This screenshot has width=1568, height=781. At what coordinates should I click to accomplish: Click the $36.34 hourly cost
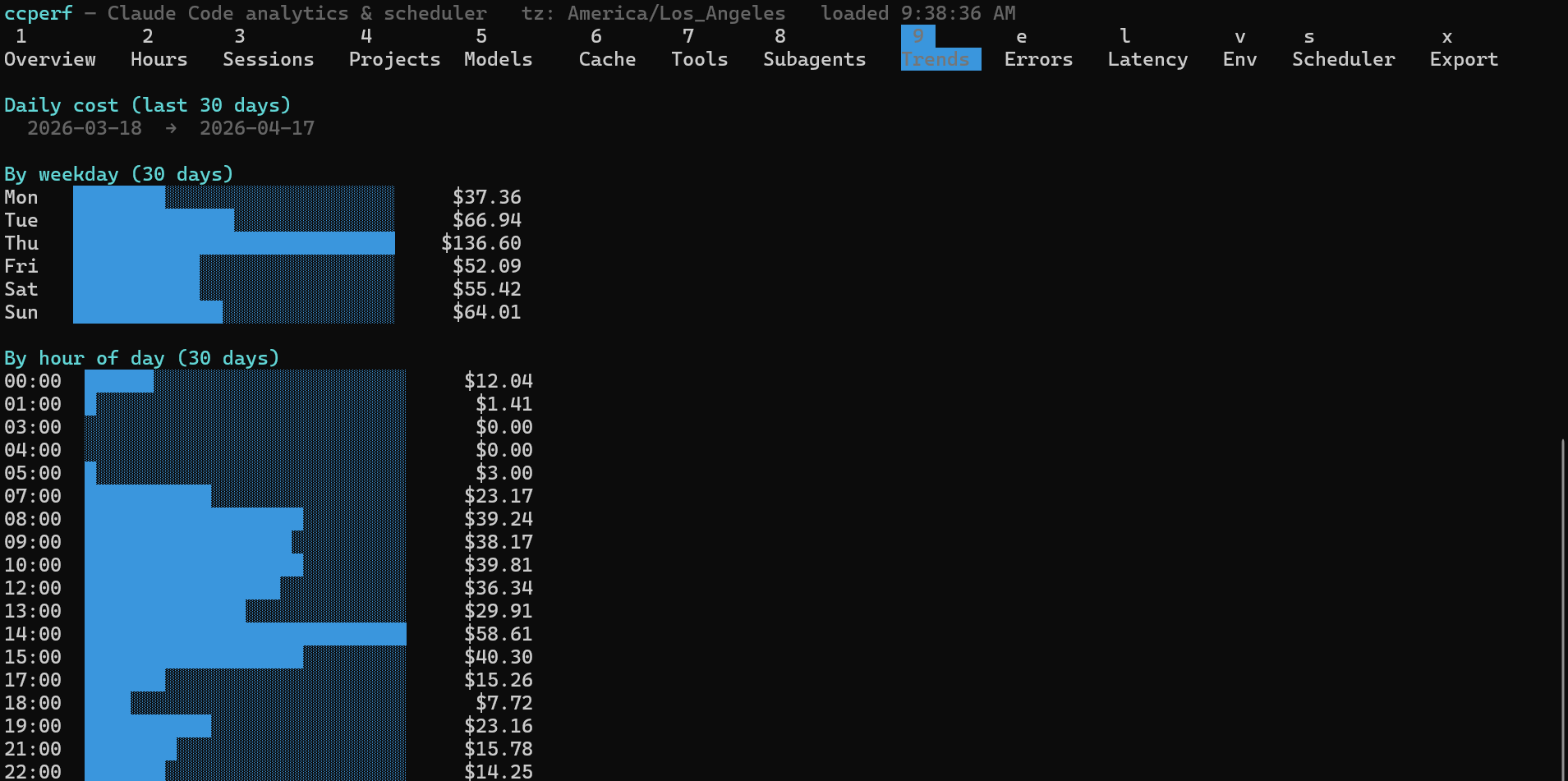pyautogui.click(x=499, y=588)
